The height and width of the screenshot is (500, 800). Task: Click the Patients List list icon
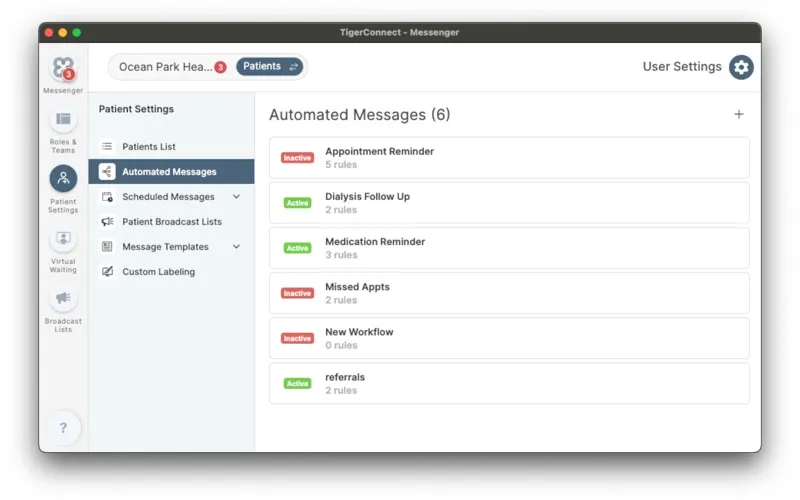coord(107,146)
